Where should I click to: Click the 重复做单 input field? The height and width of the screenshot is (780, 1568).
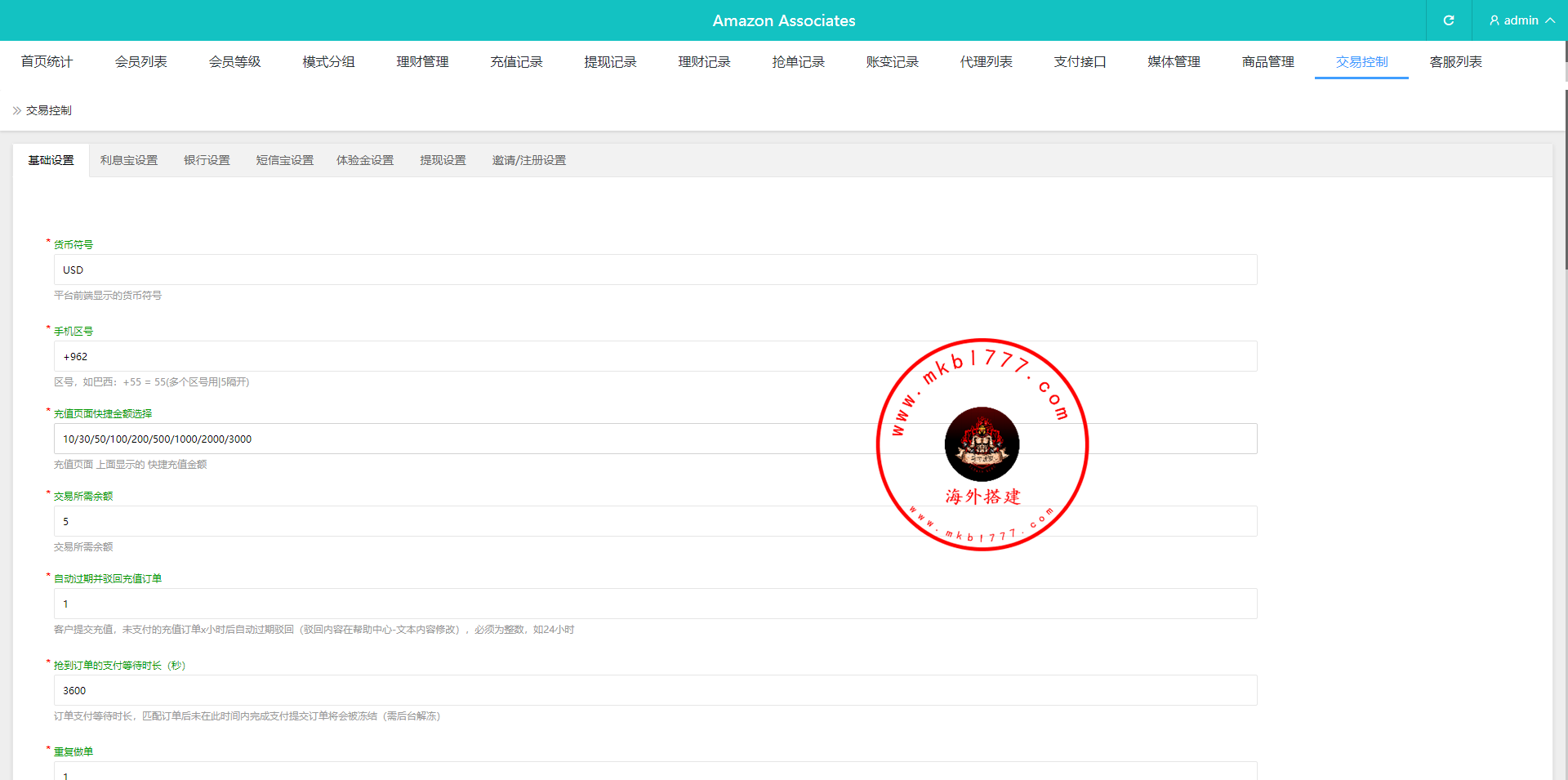(655, 771)
